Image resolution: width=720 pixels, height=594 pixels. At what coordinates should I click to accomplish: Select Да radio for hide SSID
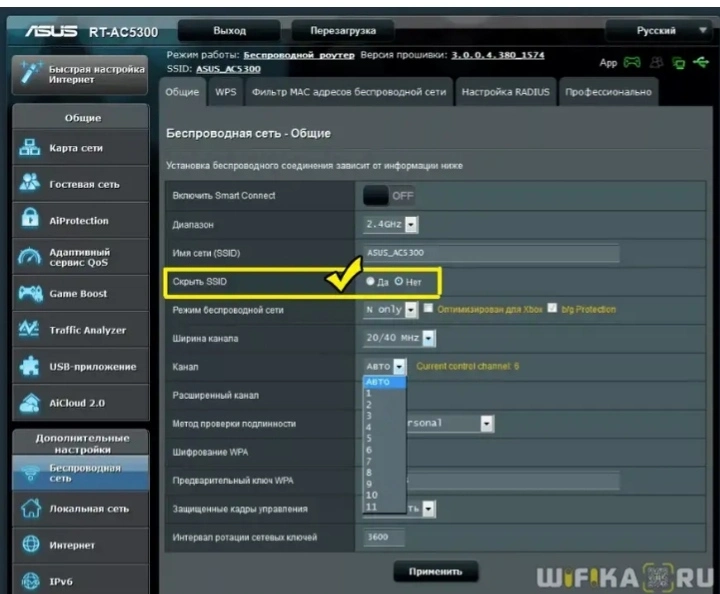[370, 281]
